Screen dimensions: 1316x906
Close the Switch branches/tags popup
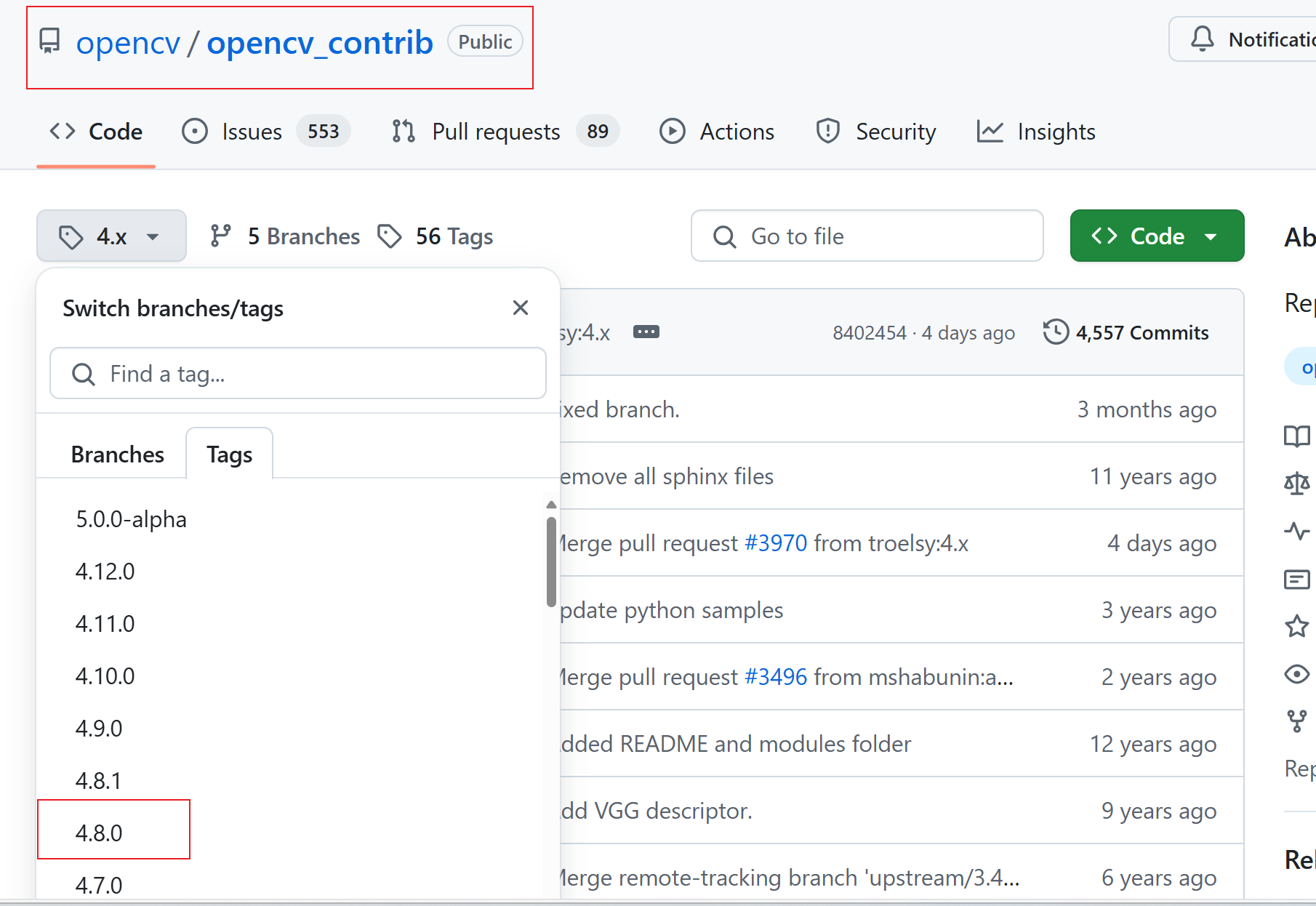click(521, 308)
